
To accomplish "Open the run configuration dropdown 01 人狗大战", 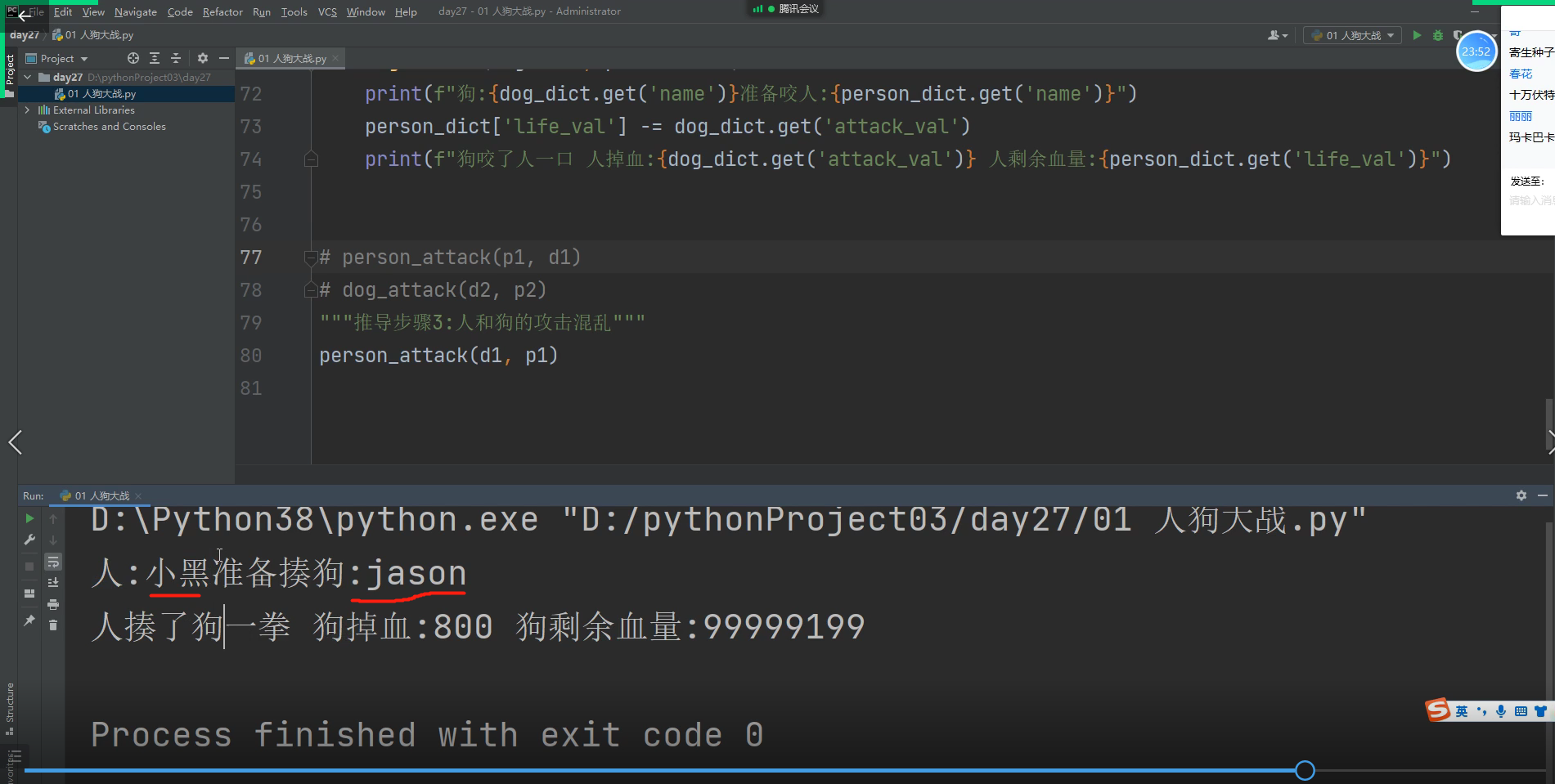I will 1352,35.
